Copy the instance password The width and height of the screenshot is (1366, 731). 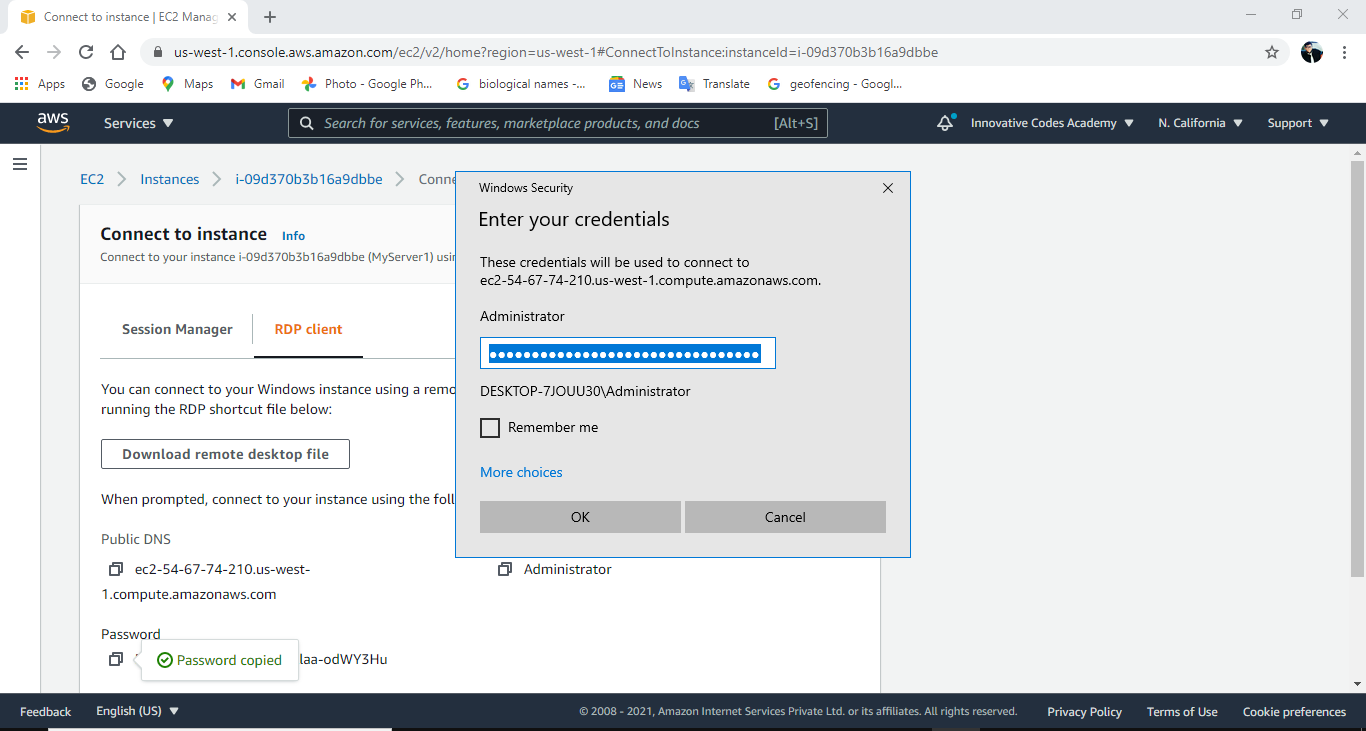(x=115, y=658)
